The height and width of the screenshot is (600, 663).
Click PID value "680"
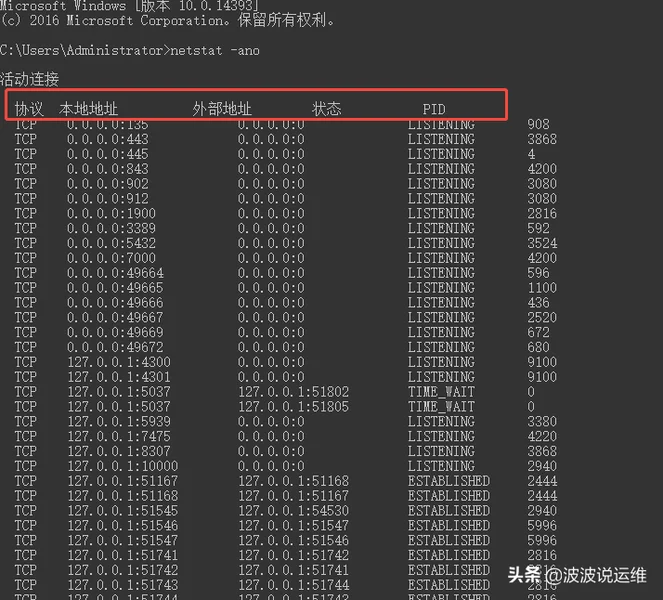coord(538,347)
